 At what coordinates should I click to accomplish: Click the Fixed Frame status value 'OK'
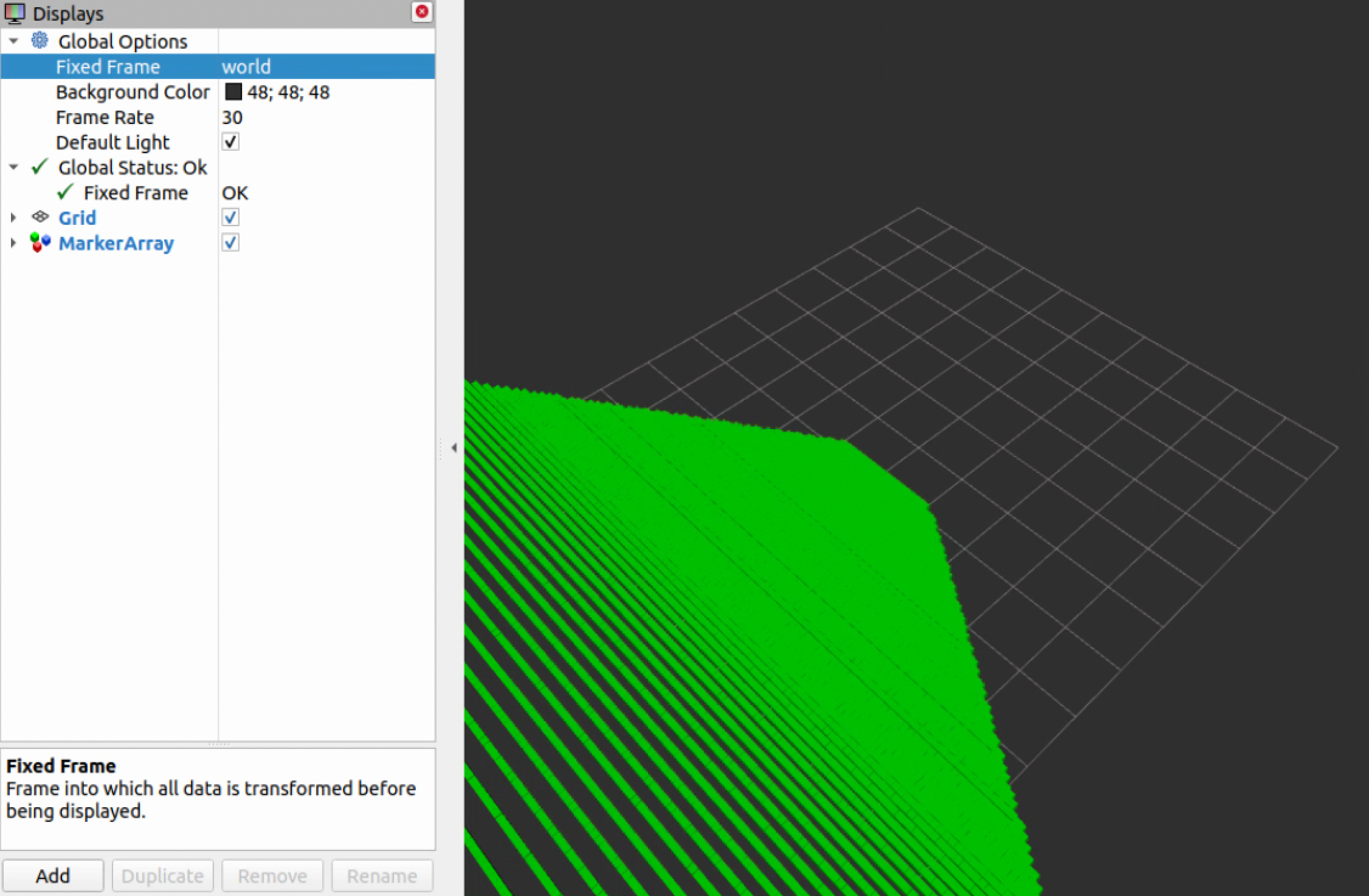click(x=235, y=193)
